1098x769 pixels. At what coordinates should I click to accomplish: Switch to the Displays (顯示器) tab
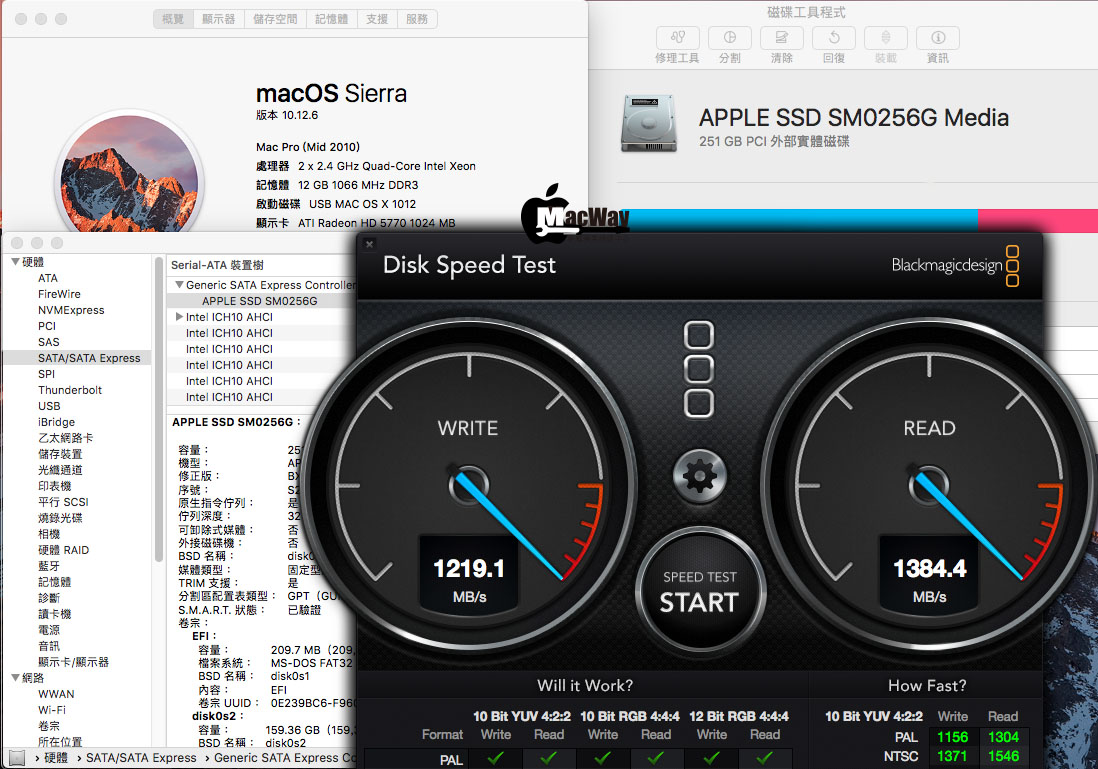coord(218,19)
